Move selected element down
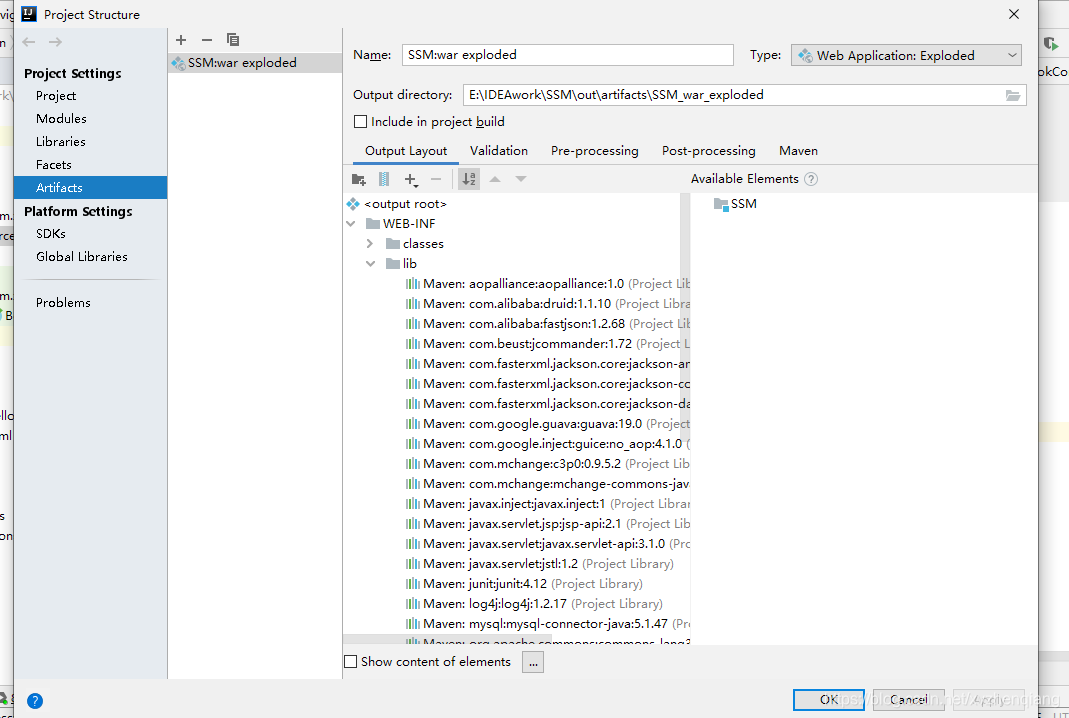This screenshot has width=1069, height=718. point(521,179)
